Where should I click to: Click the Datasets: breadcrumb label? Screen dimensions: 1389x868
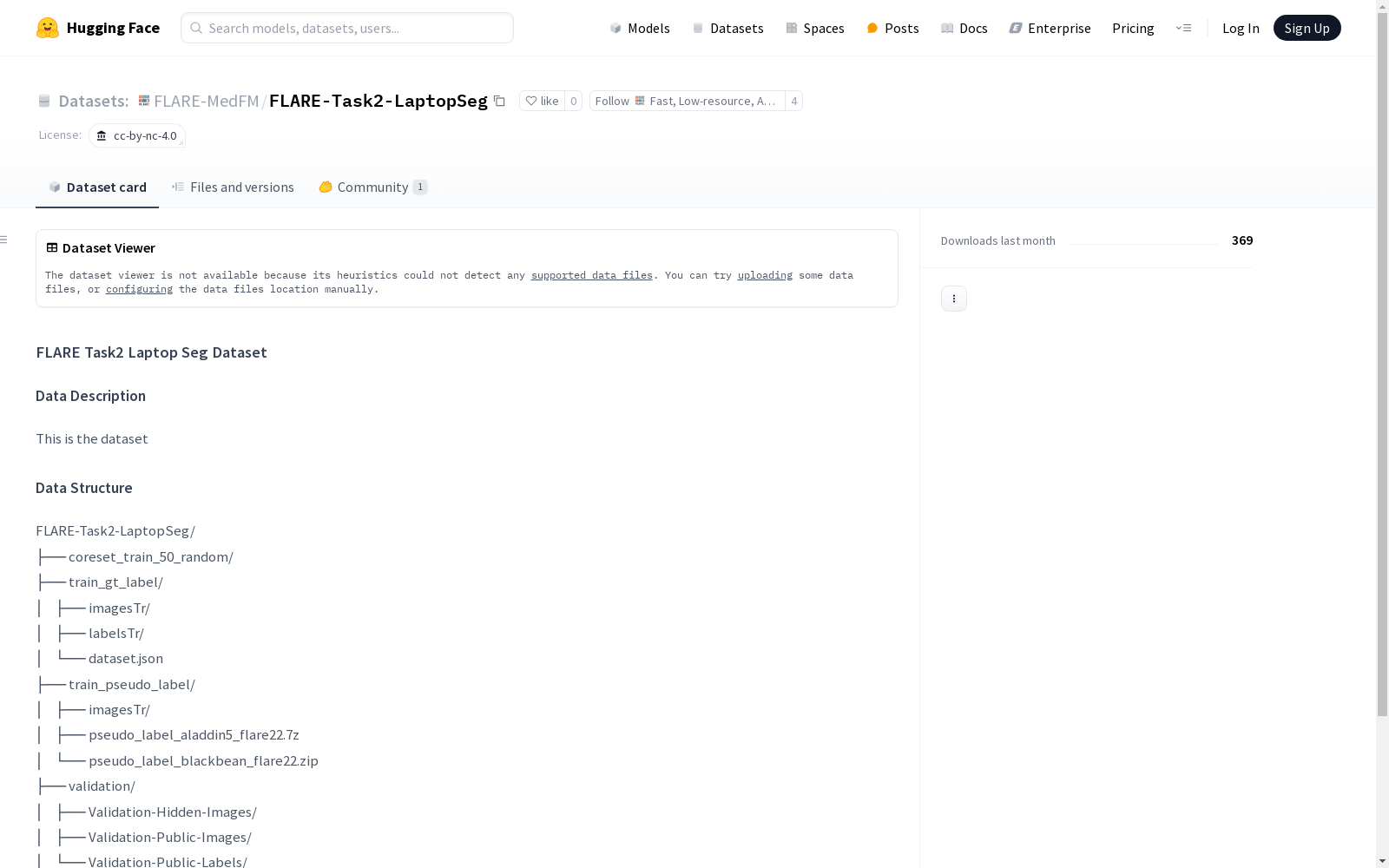pos(93,101)
